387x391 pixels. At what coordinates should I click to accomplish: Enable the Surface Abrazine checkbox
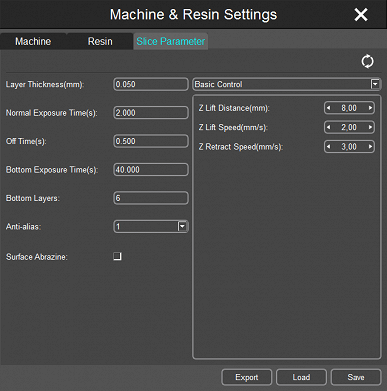tap(117, 256)
